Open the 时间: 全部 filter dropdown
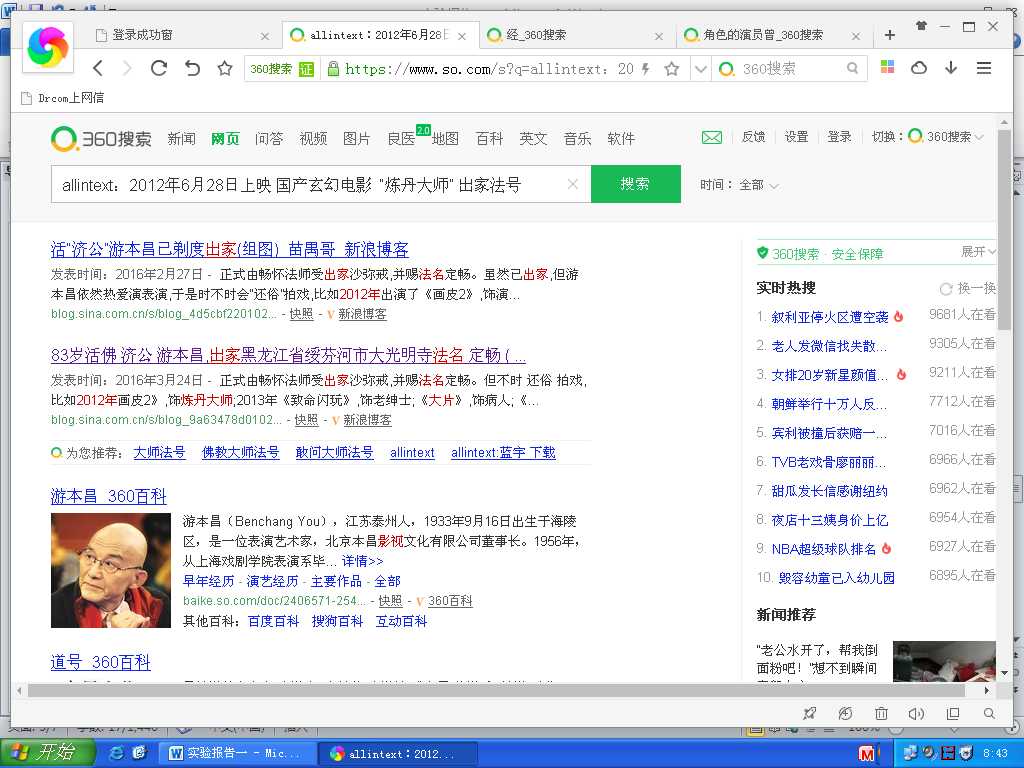The height and width of the screenshot is (768, 1024). [x=739, y=185]
